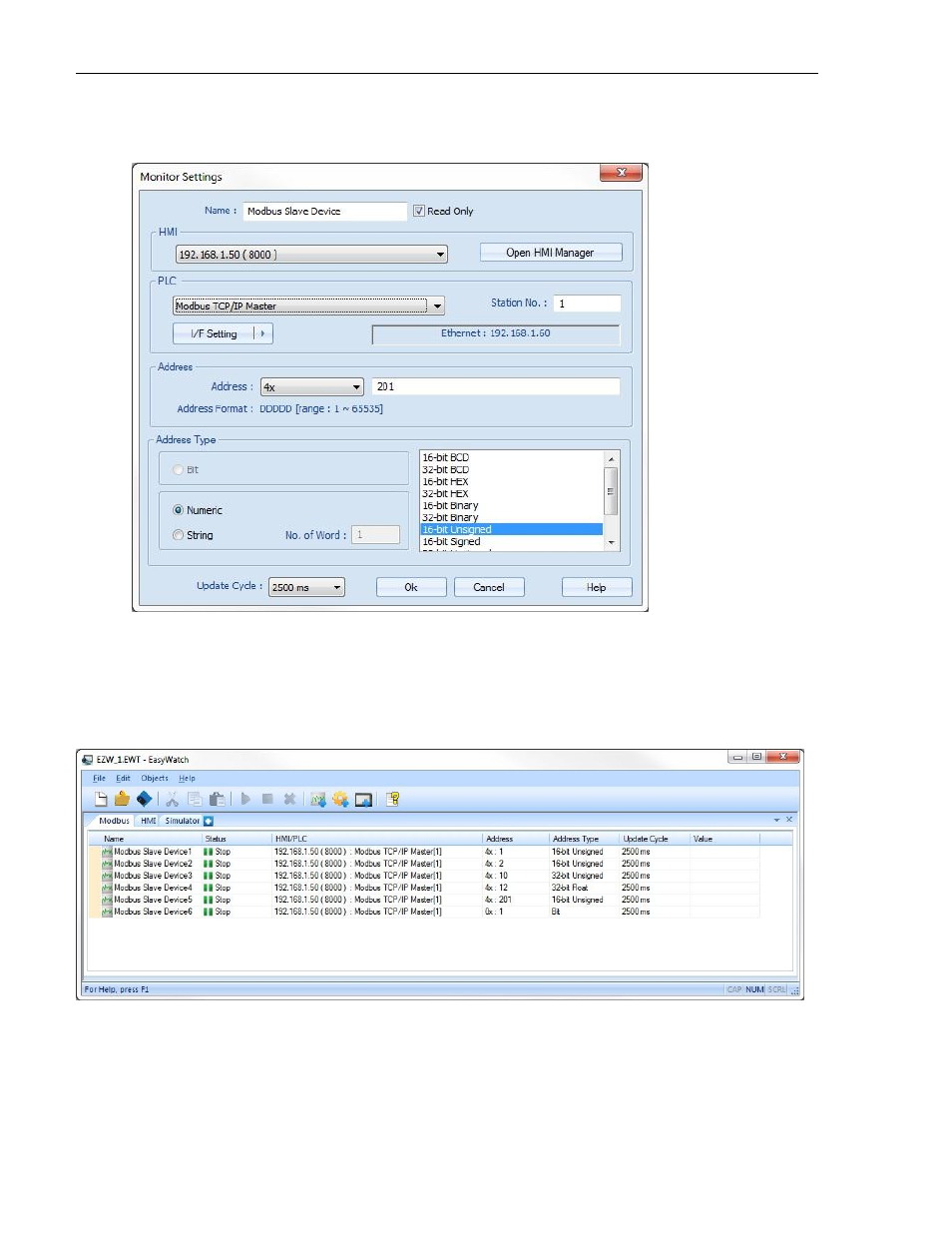Switch to the Modbus tab
Screen dimensions: 952x1233
tap(114, 821)
